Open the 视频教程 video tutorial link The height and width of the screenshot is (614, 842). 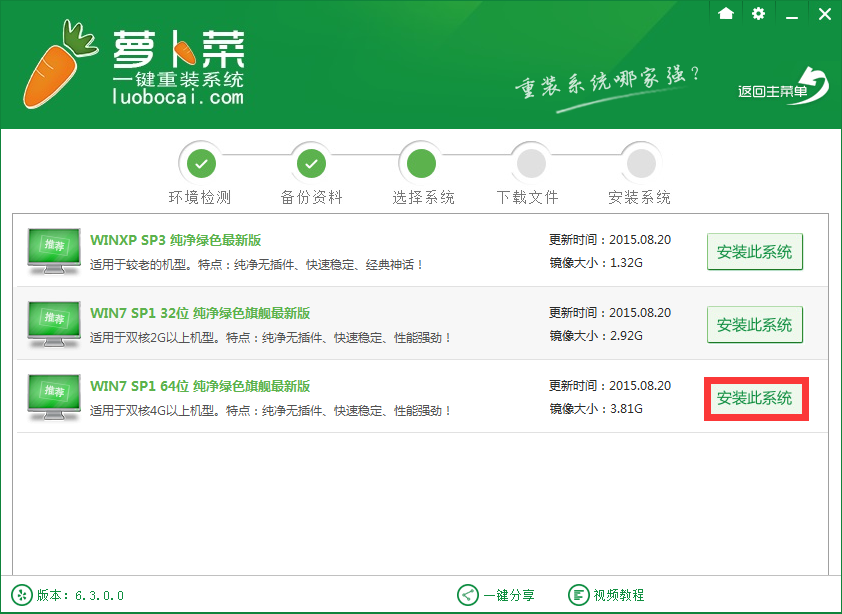619,595
